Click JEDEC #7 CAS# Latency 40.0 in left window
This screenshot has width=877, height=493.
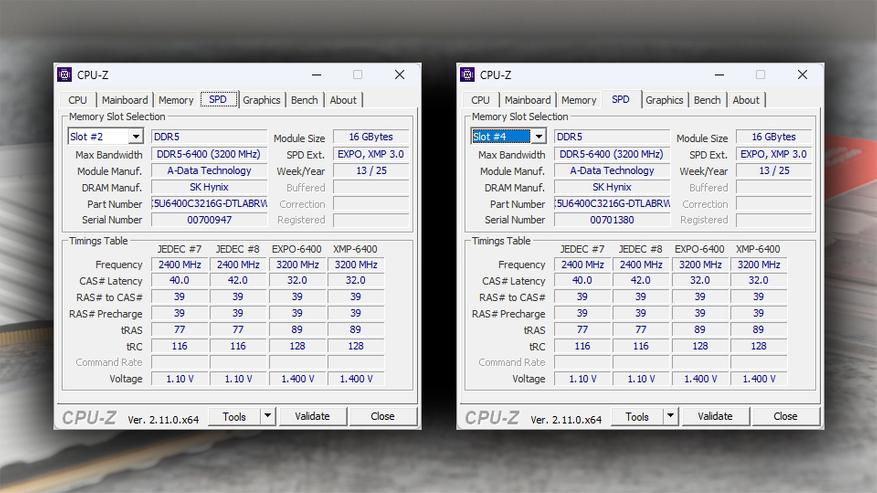click(180, 280)
